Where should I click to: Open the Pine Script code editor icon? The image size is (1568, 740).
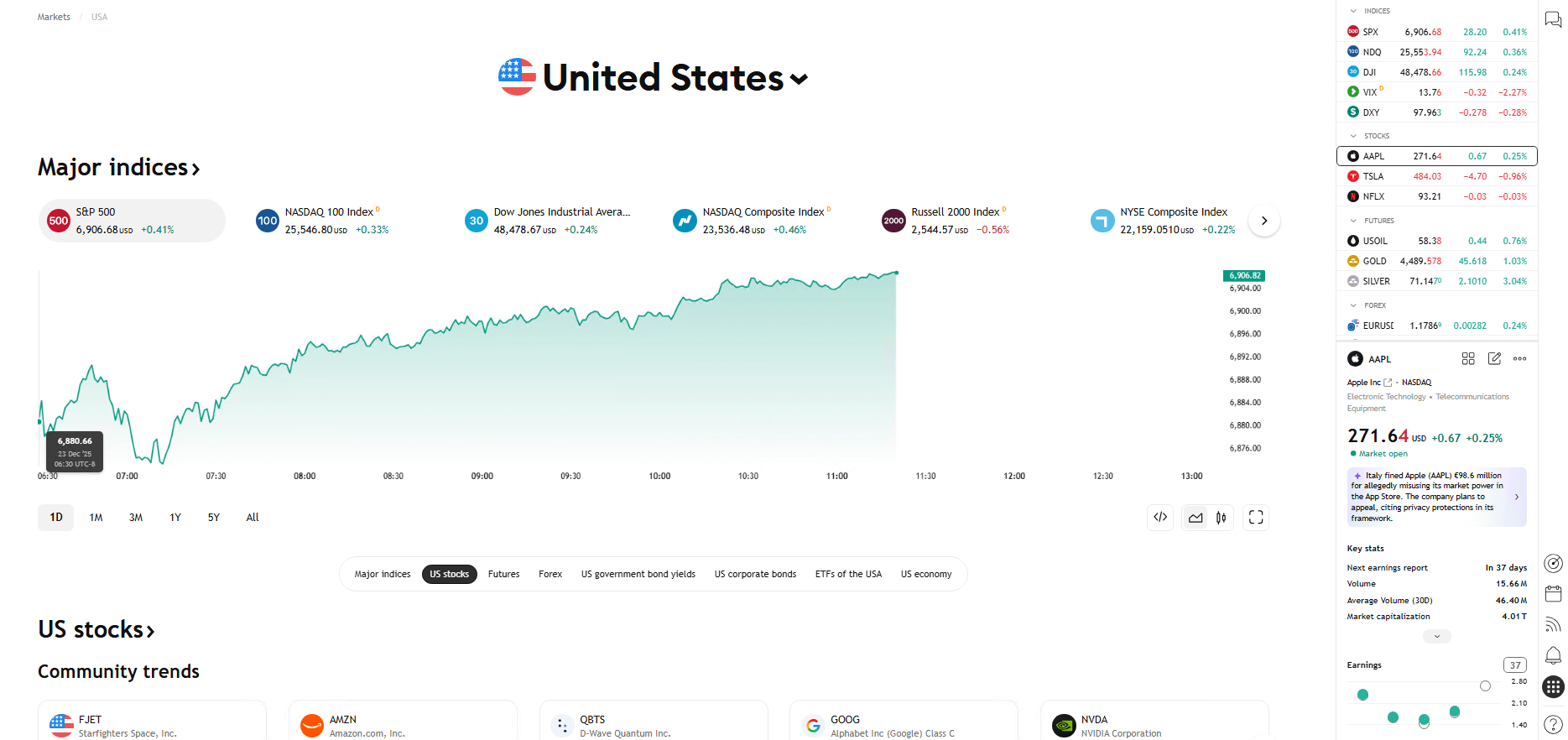pos(1160,518)
